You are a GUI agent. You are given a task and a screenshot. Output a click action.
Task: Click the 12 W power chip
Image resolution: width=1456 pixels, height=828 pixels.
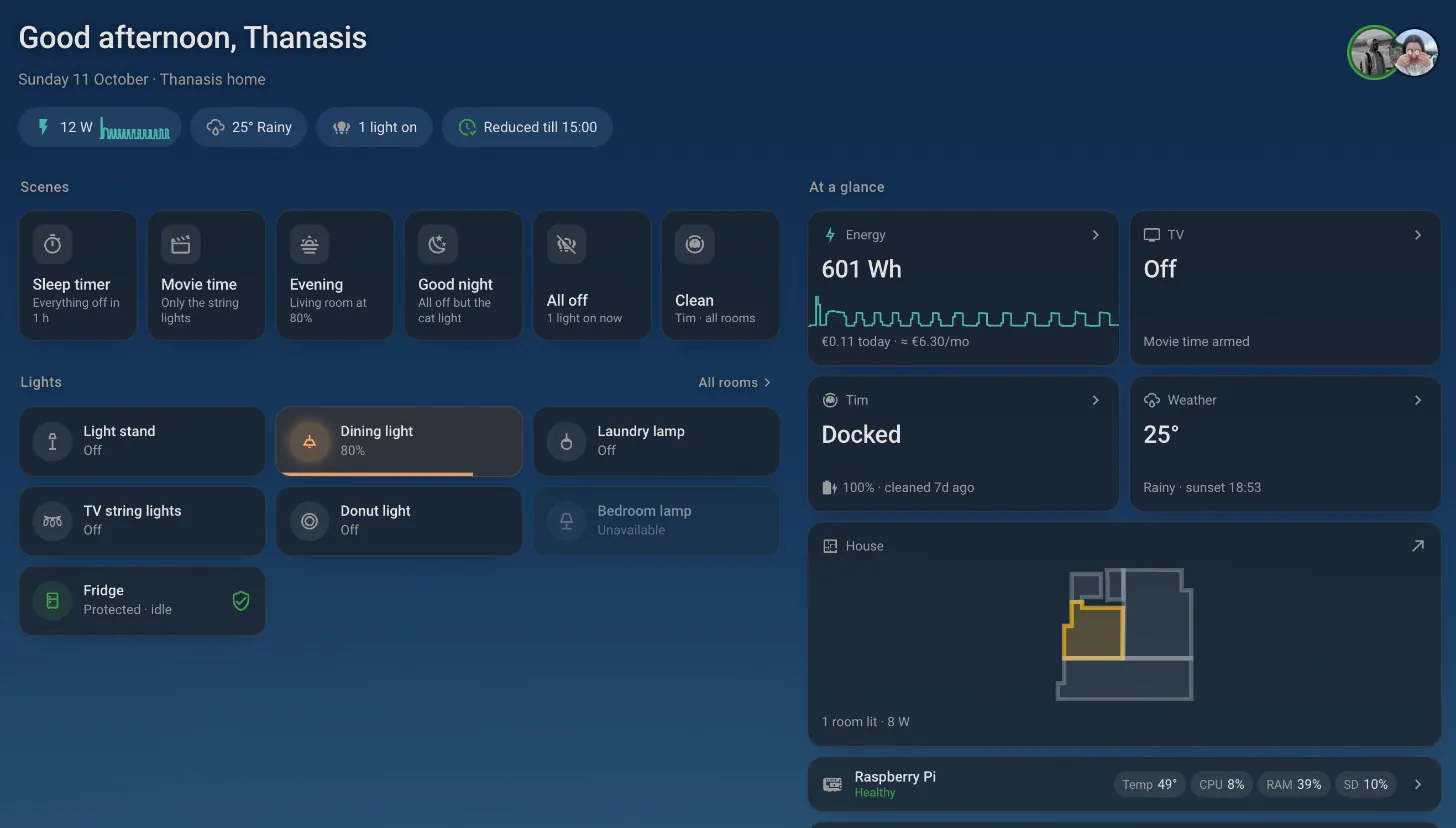(x=100, y=127)
